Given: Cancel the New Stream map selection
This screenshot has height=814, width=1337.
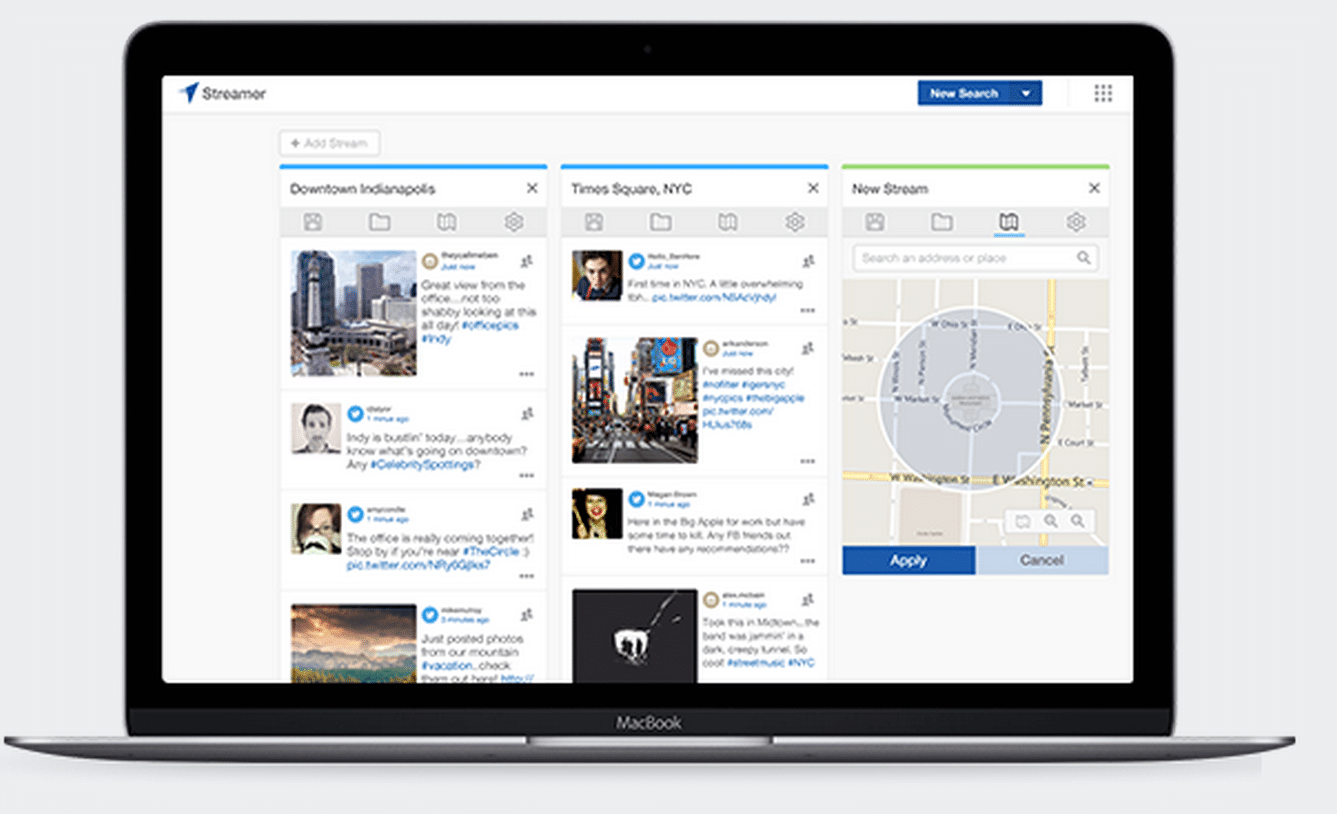Looking at the screenshot, I should 1042,560.
